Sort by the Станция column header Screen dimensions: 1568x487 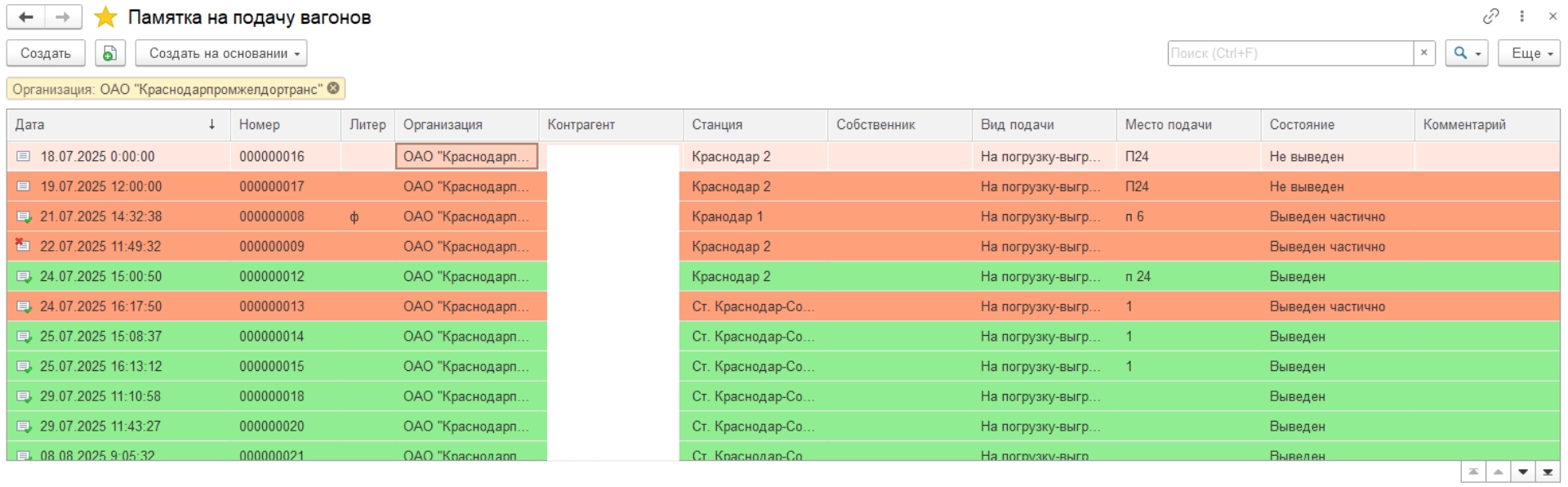click(x=755, y=124)
